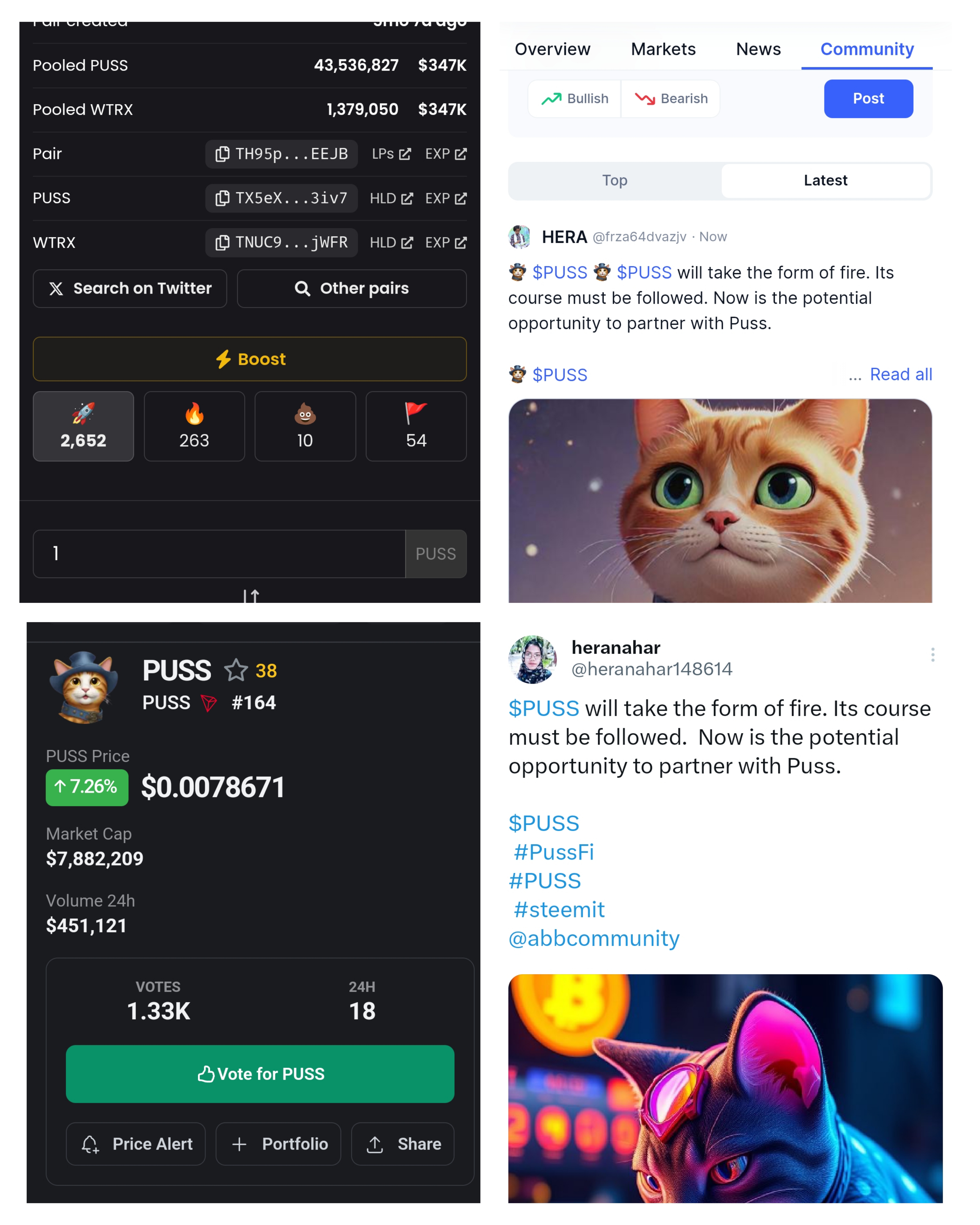
Task: Click the poop reaction showing 10
Action: (305, 426)
